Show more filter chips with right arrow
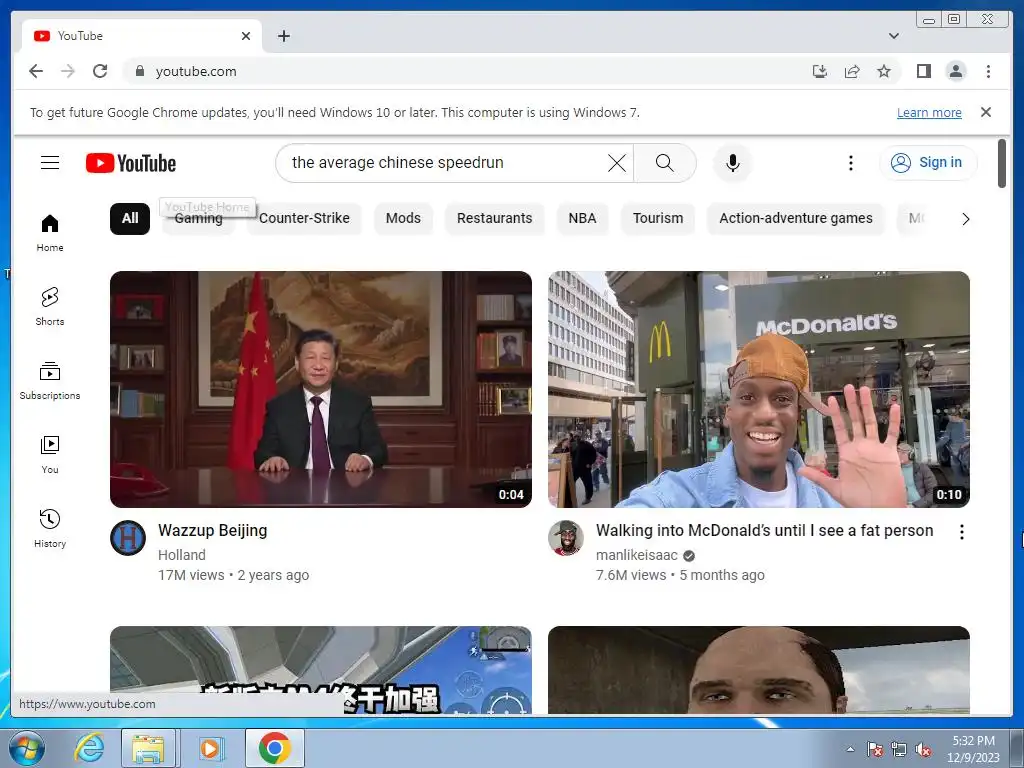Viewport: 1024px width, 768px height. tap(965, 219)
